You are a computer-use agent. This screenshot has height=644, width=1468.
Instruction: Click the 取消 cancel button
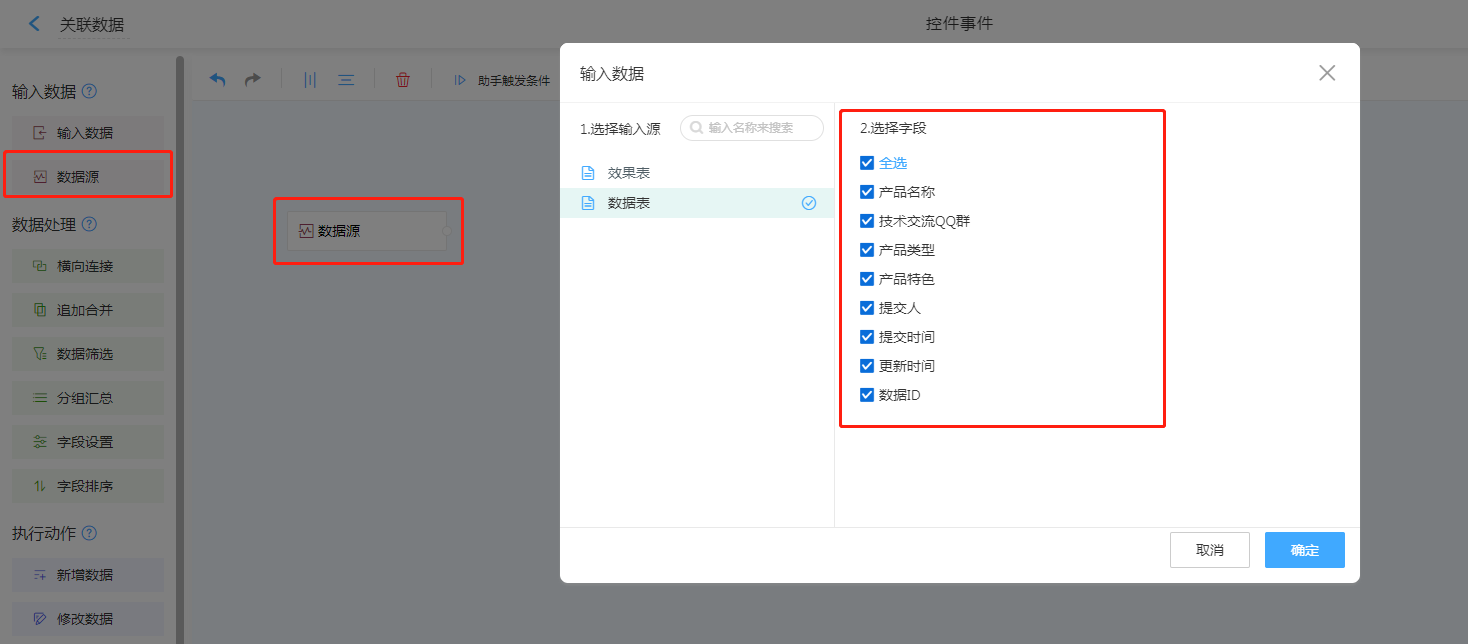(1209, 550)
